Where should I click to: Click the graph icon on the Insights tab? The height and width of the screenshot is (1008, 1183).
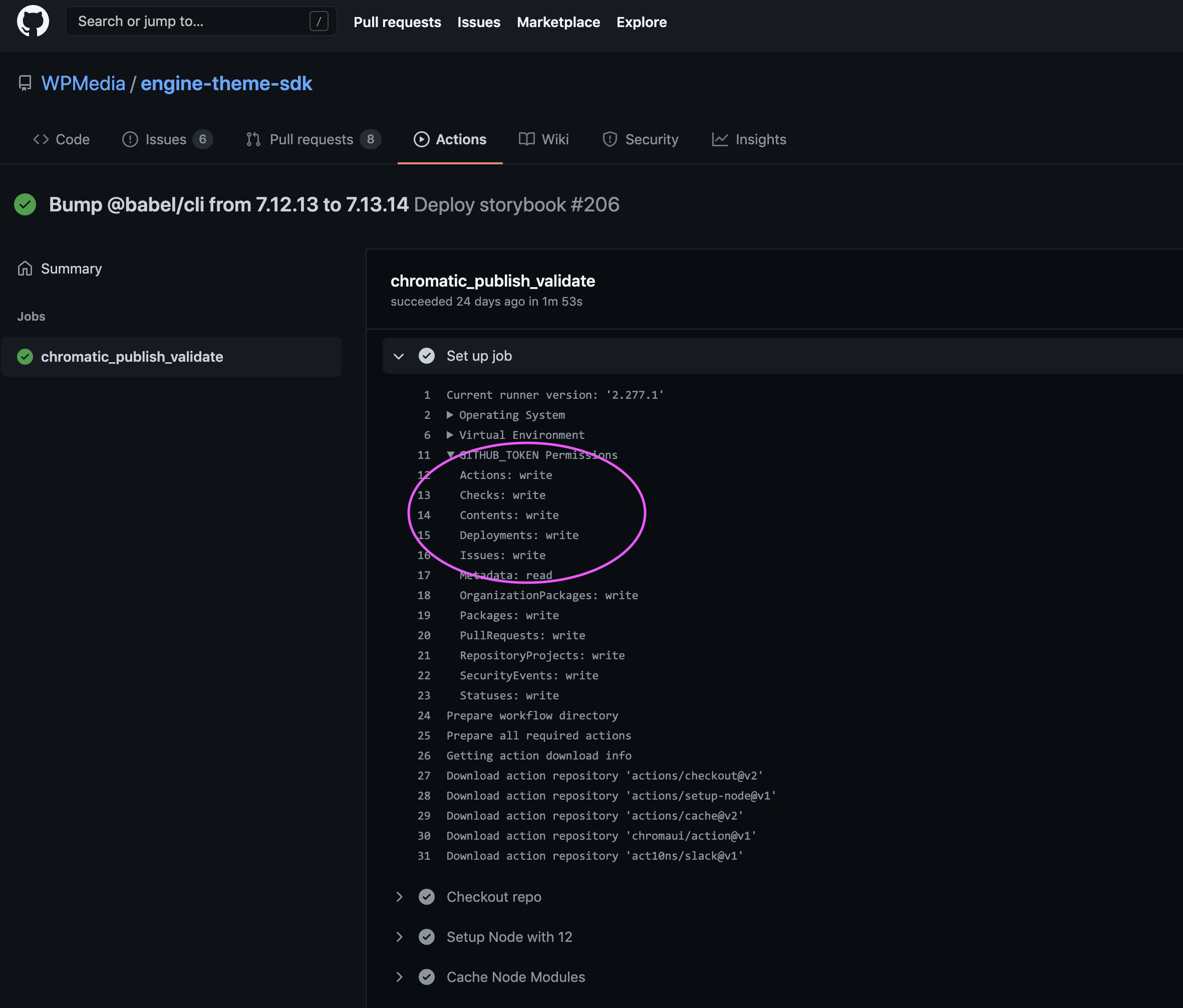[x=719, y=139]
